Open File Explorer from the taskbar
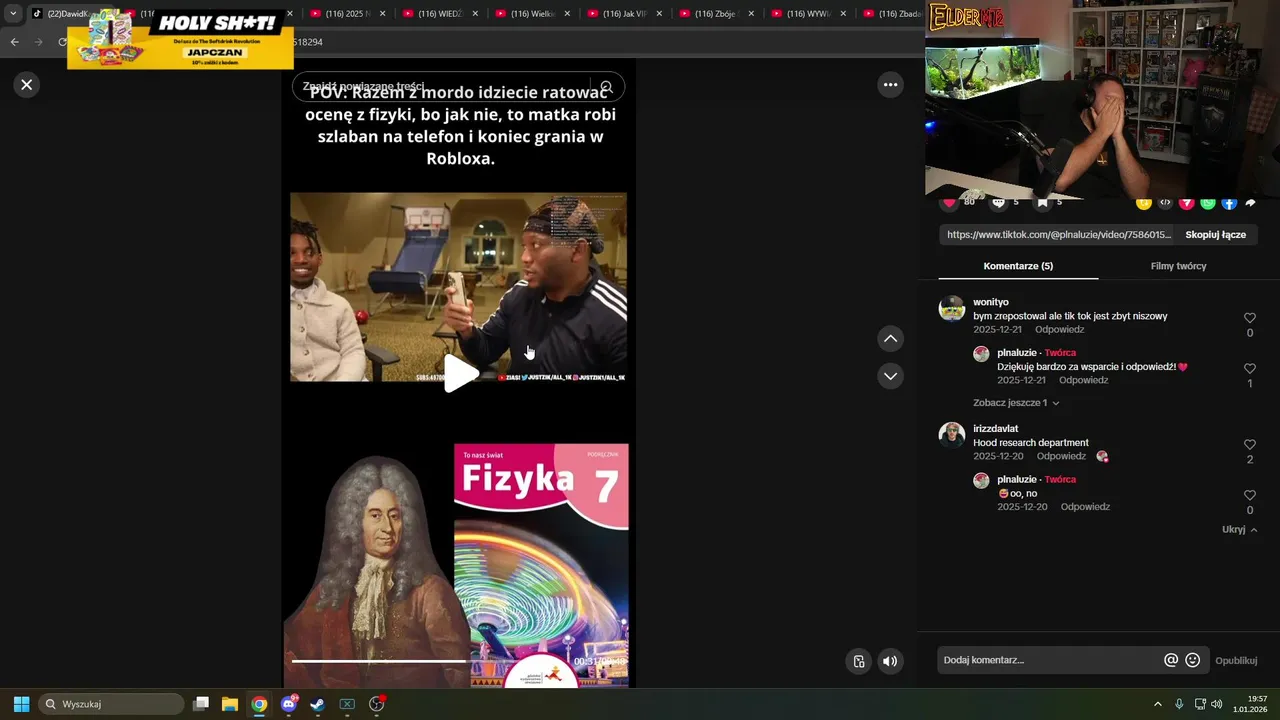This screenshot has height=720, width=1280. [230, 704]
